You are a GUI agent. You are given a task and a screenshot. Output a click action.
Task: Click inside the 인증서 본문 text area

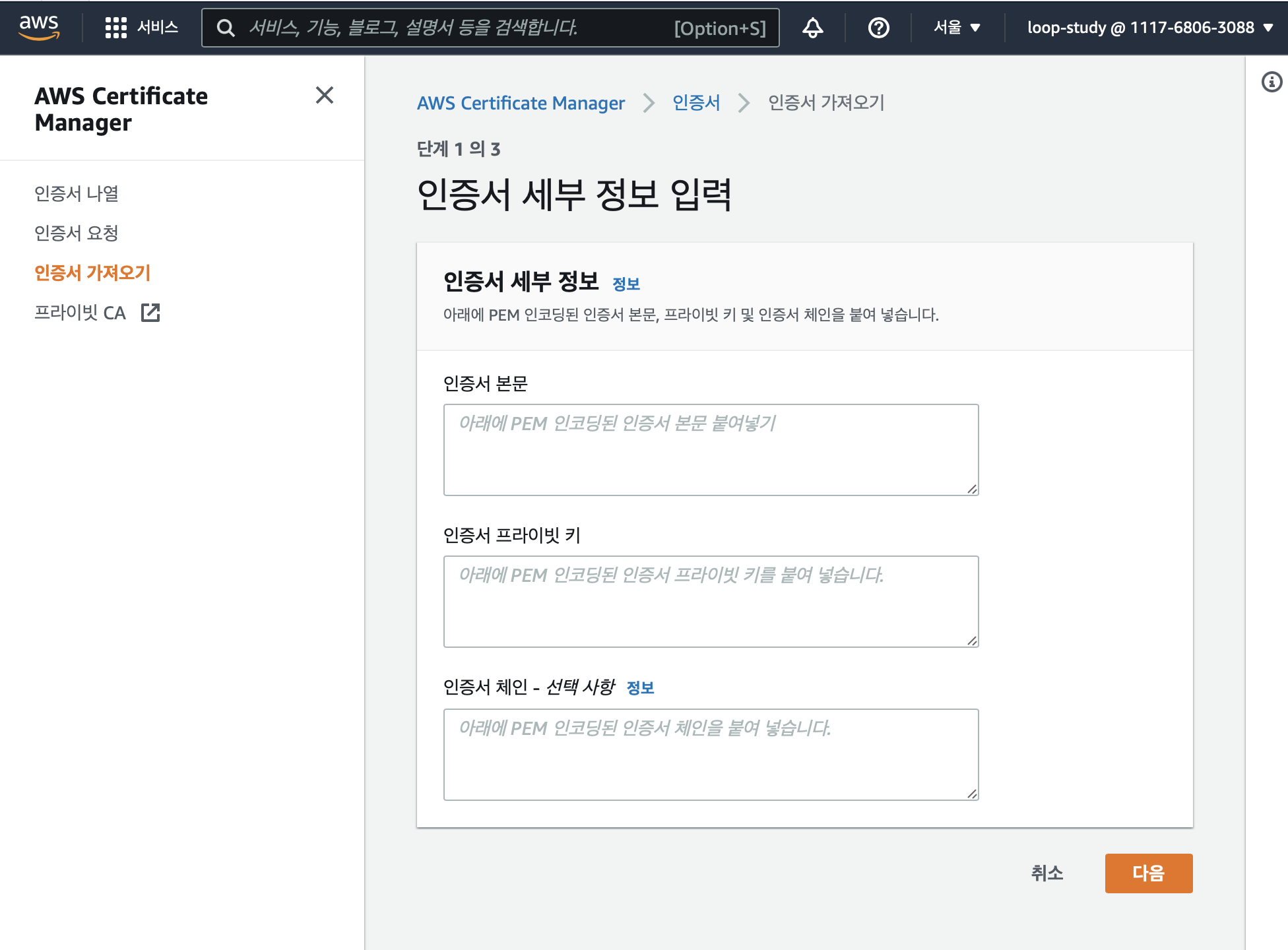[711, 450]
